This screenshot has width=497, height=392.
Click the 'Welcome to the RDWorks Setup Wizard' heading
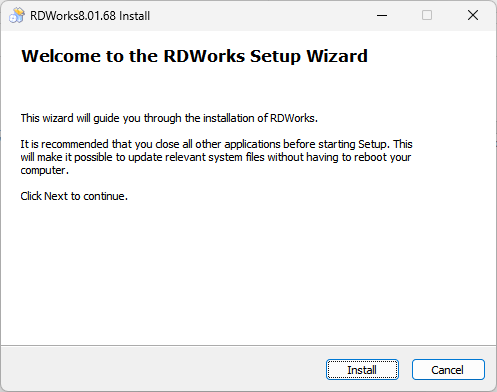pyautogui.click(x=194, y=56)
